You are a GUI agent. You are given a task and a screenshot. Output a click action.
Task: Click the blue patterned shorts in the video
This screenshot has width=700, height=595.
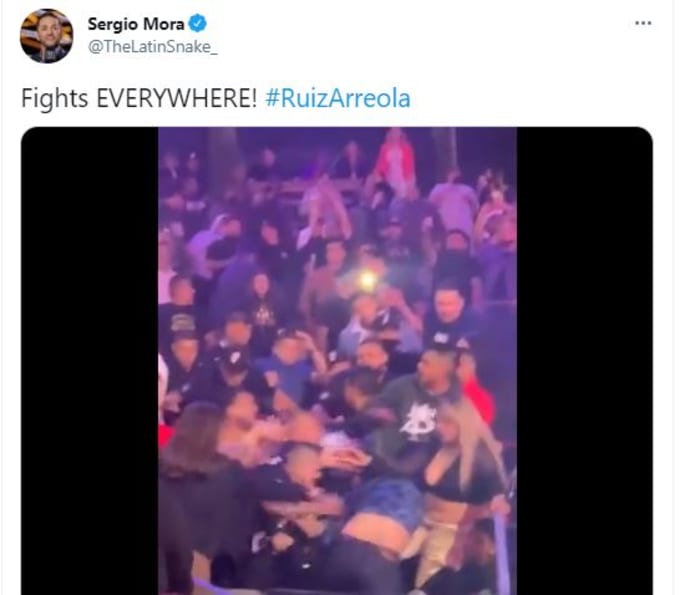[x=388, y=499]
